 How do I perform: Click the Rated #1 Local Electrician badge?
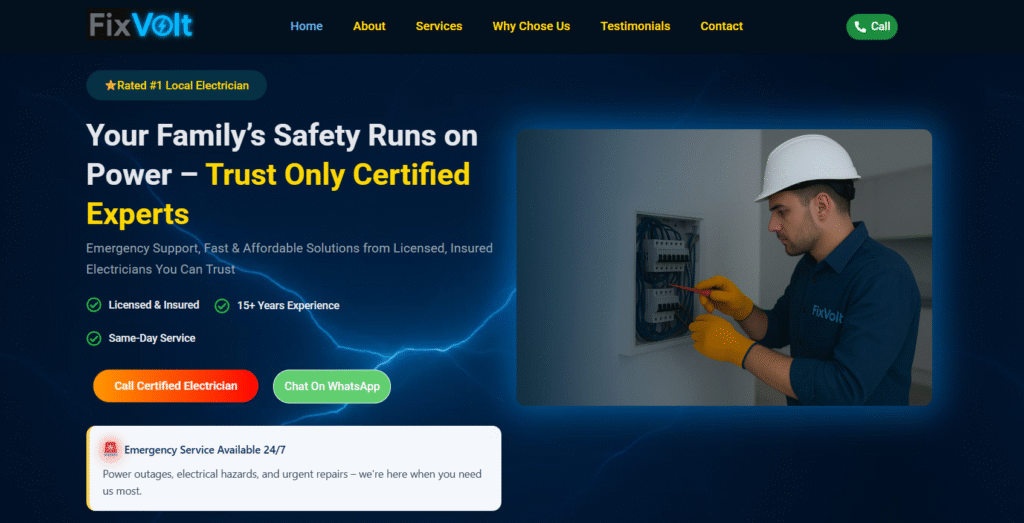pyautogui.click(x=177, y=86)
